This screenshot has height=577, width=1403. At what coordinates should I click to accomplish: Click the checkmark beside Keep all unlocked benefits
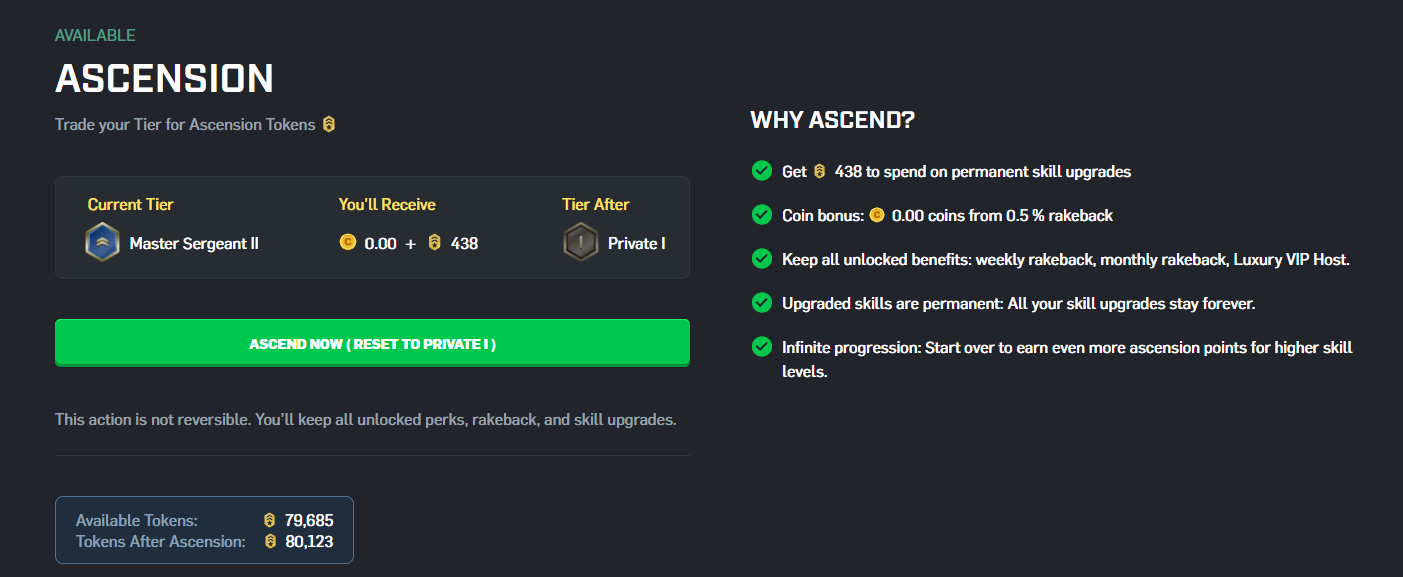coord(762,259)
